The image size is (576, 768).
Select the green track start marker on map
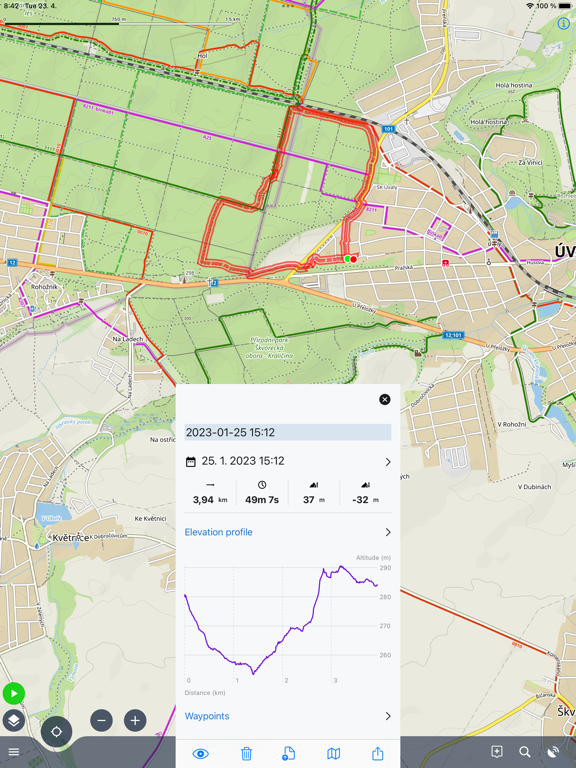click(347, 259)
